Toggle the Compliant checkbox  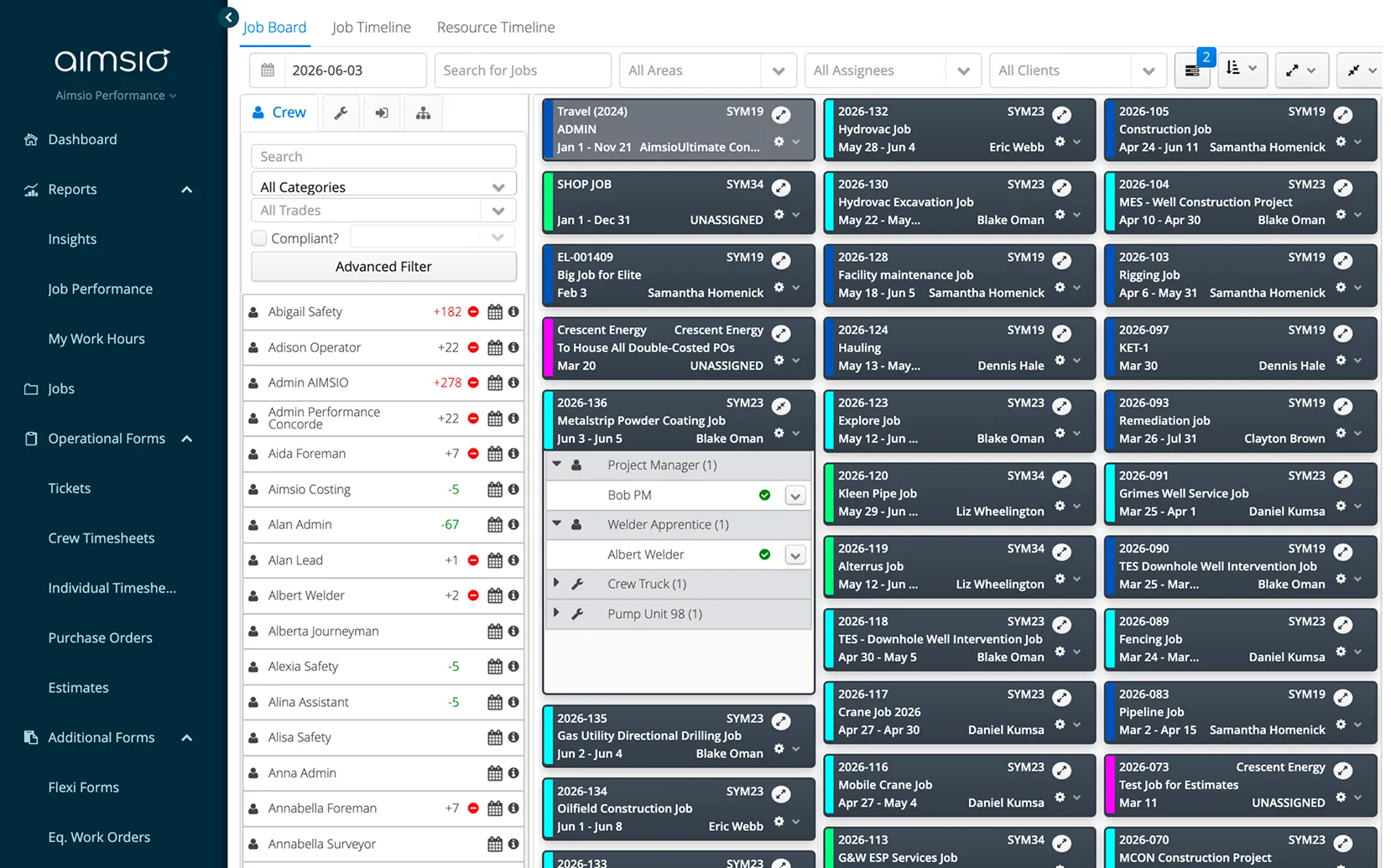259,238
